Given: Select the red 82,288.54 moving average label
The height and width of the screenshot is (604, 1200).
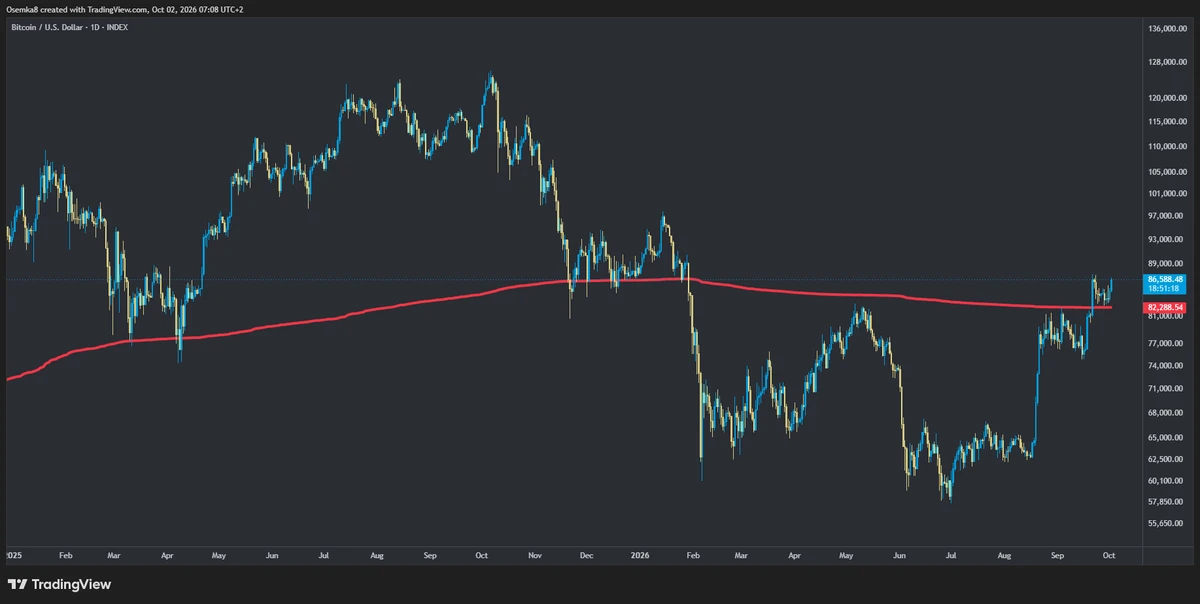Looking at the screenshot, I should (x=1167, y=308).
